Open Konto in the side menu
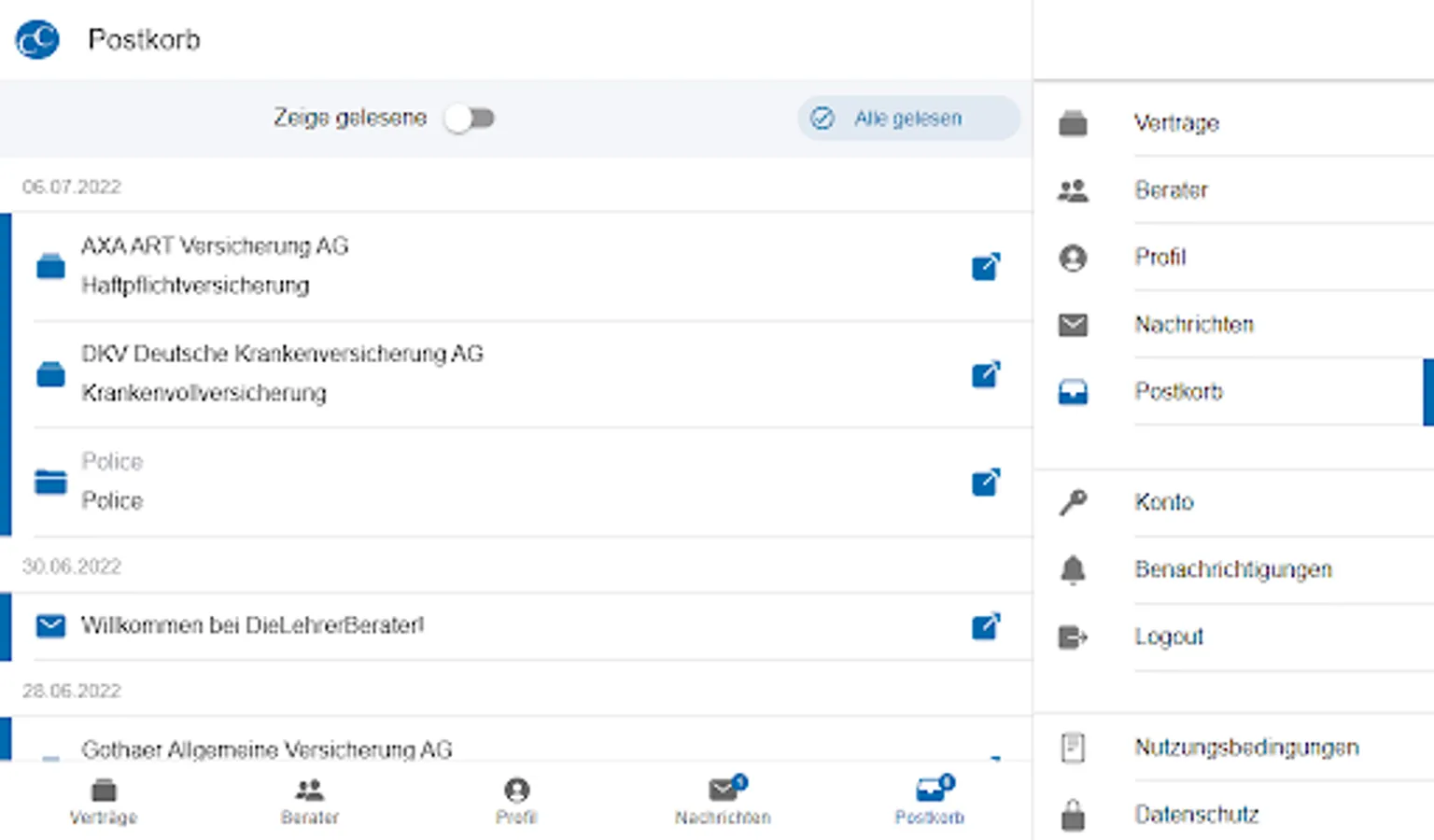1434x840 pixels. [1234, 502]
